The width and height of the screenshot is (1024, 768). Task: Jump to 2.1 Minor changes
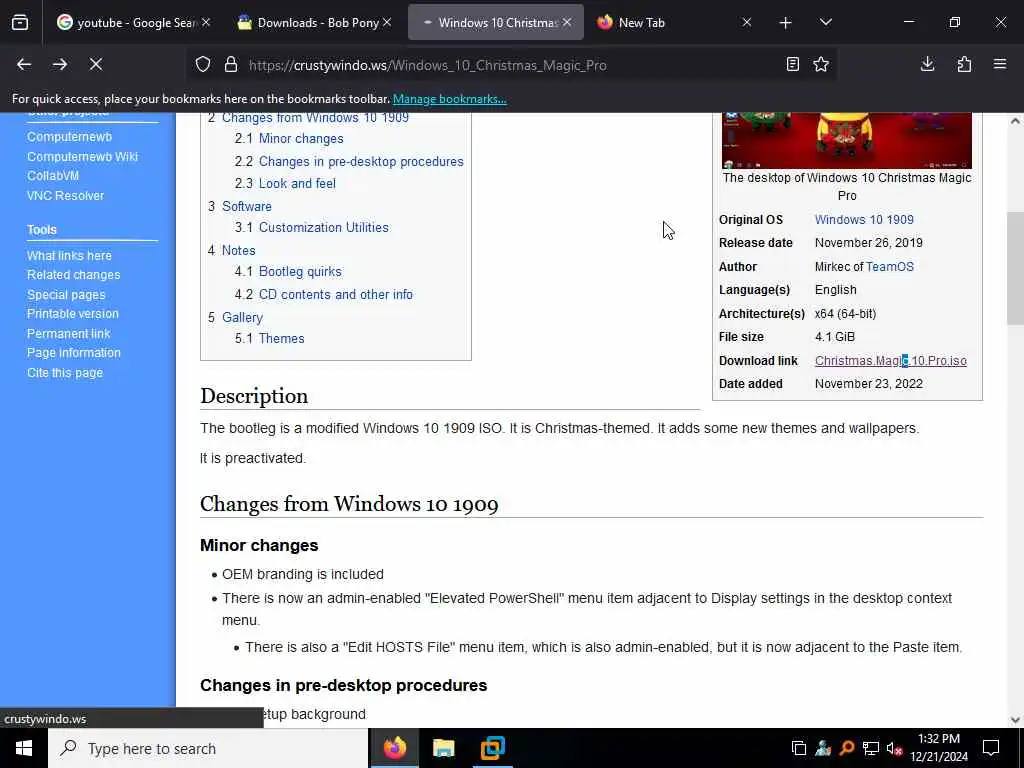[x=289, y=138]
